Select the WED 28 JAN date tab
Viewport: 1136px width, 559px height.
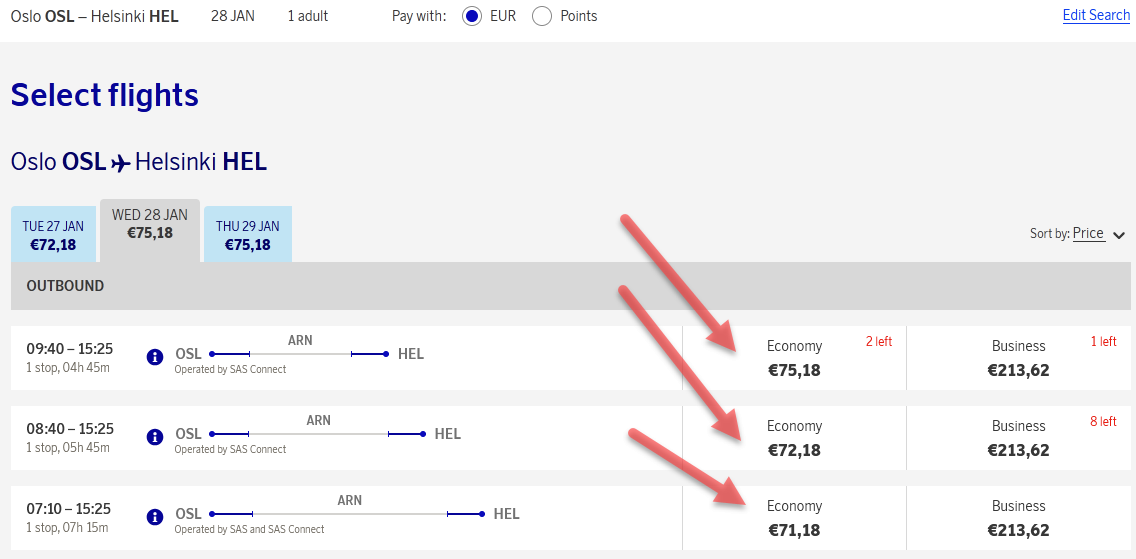[150, 225]
